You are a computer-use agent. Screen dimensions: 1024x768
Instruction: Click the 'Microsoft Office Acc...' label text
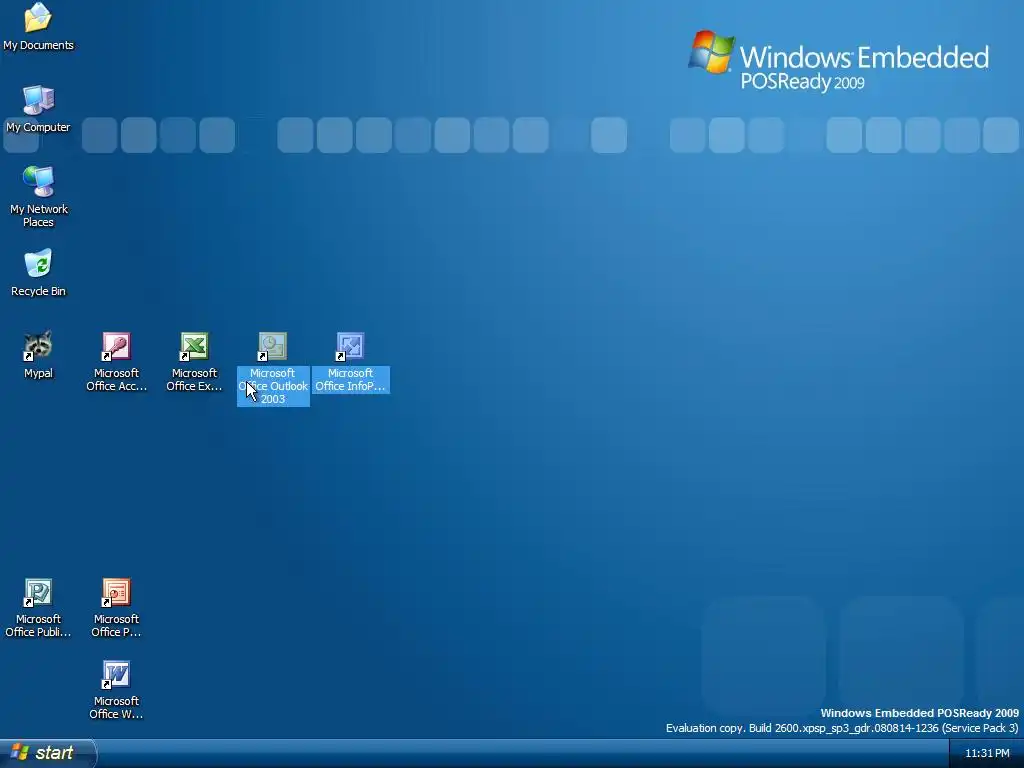(116, 379)
